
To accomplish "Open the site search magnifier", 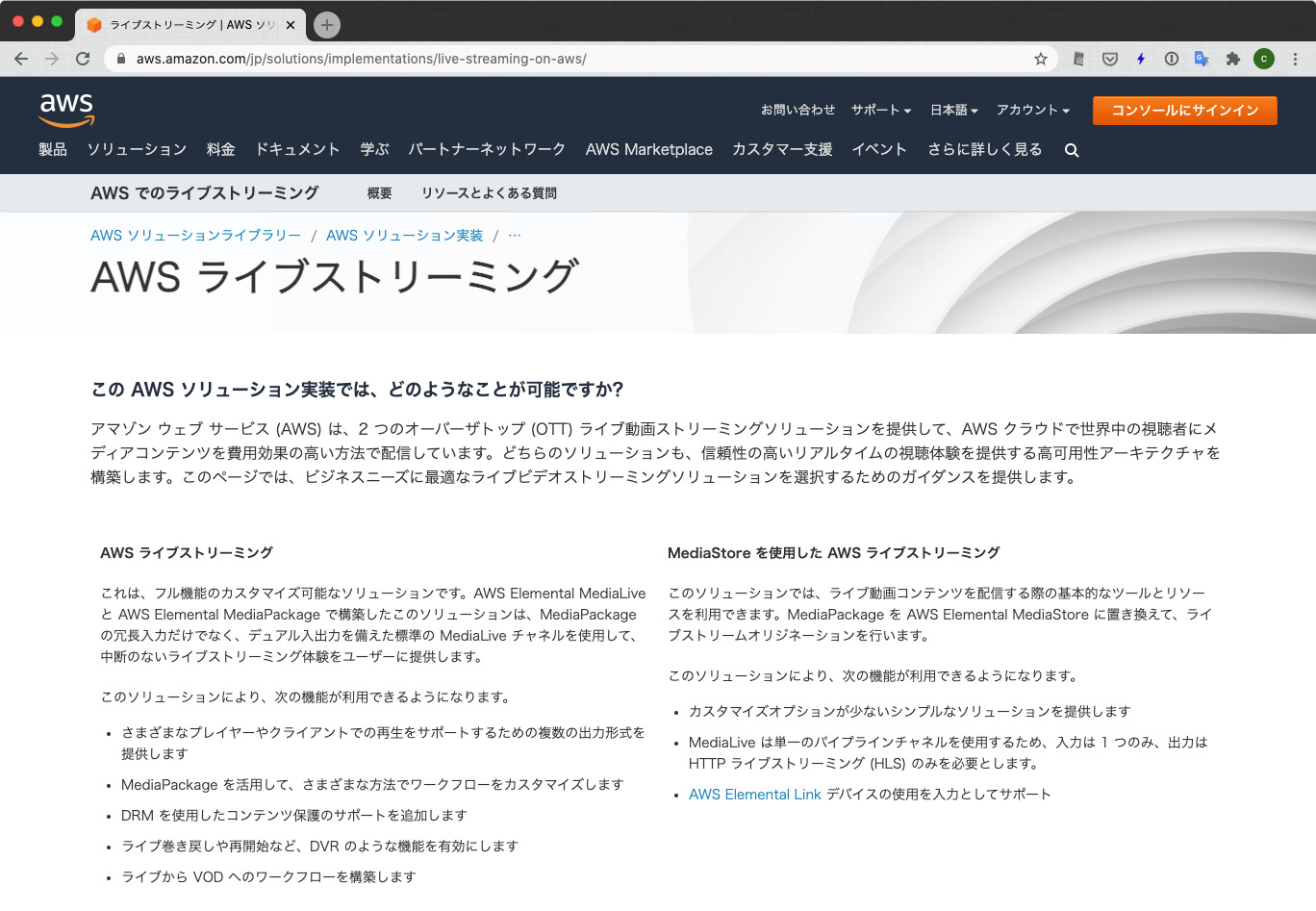I will [x=1072, y=150].
